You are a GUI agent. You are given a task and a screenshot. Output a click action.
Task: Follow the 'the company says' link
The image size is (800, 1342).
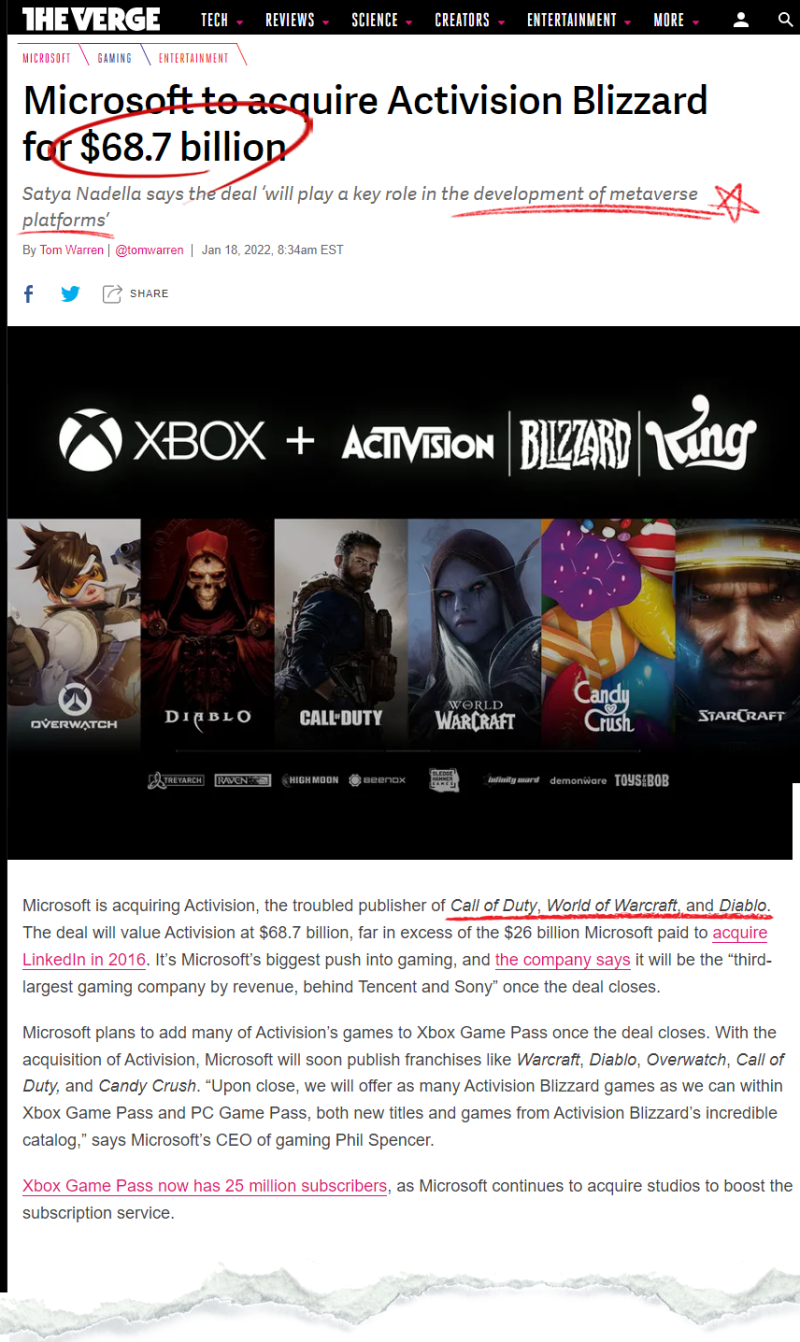pos(563,960)
